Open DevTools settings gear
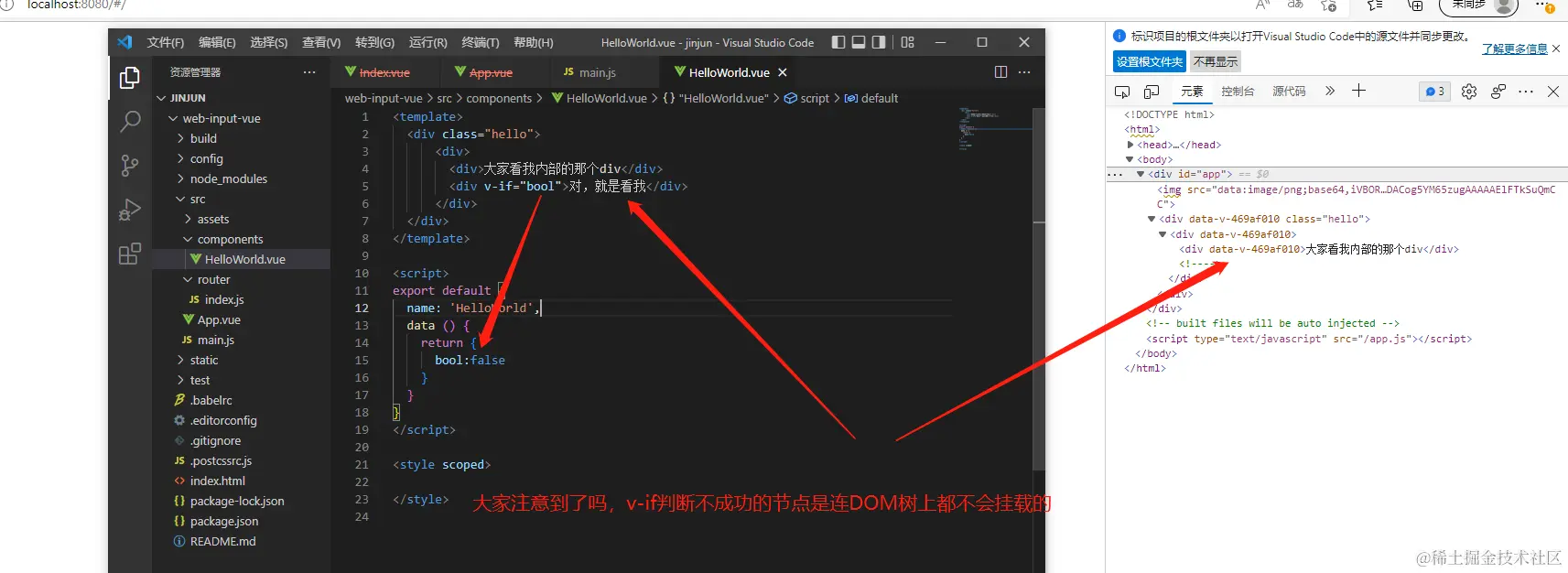Screen dimensions: 1568x573 point(1469,92)
